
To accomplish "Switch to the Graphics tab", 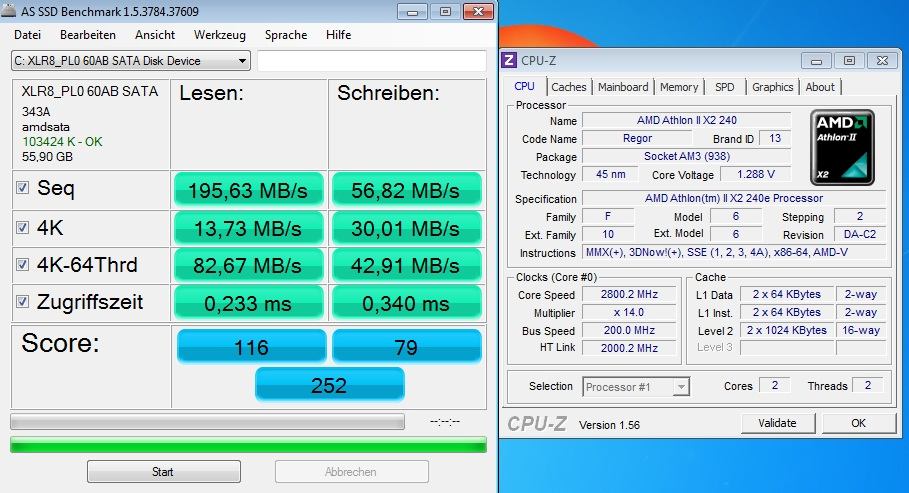I will pyautogui.click(x=773, y=87).
